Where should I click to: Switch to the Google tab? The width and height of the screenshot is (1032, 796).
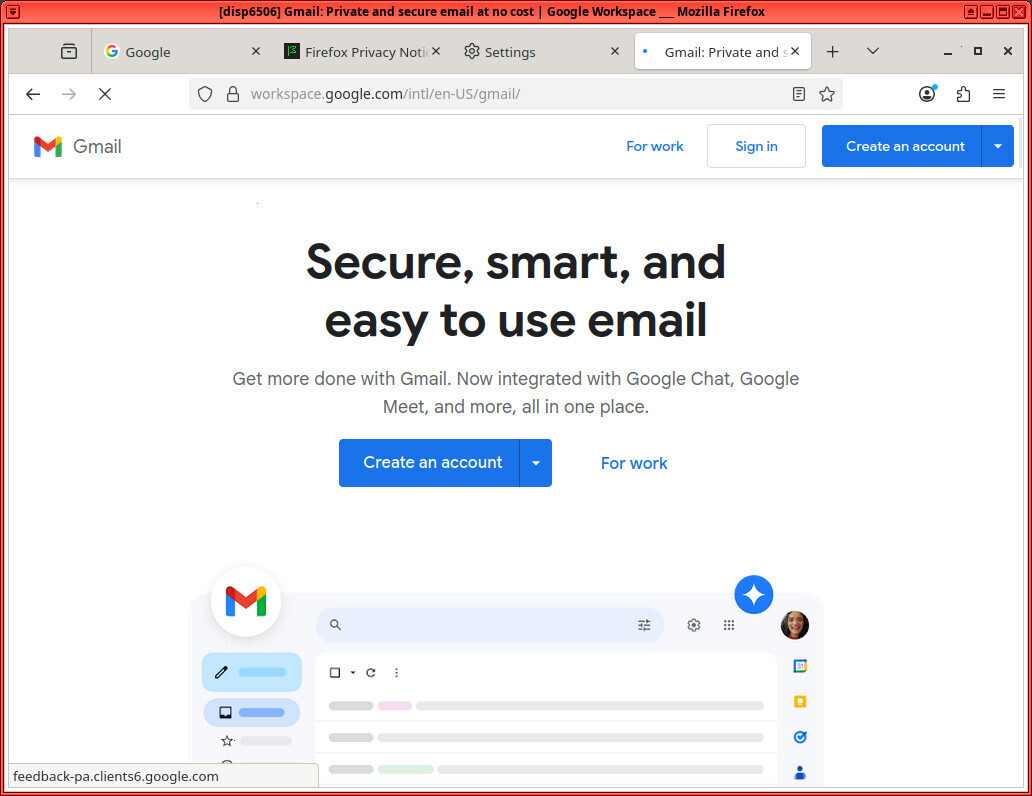pos(170,52)
